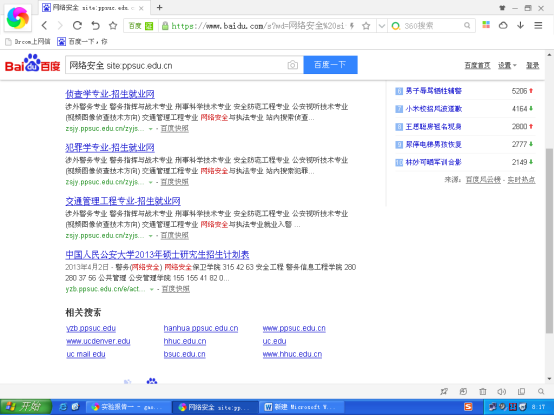Viewport: 554px width, 416px height.
Task: Click the 百度风云榜 source link
Action: point(483,180)
